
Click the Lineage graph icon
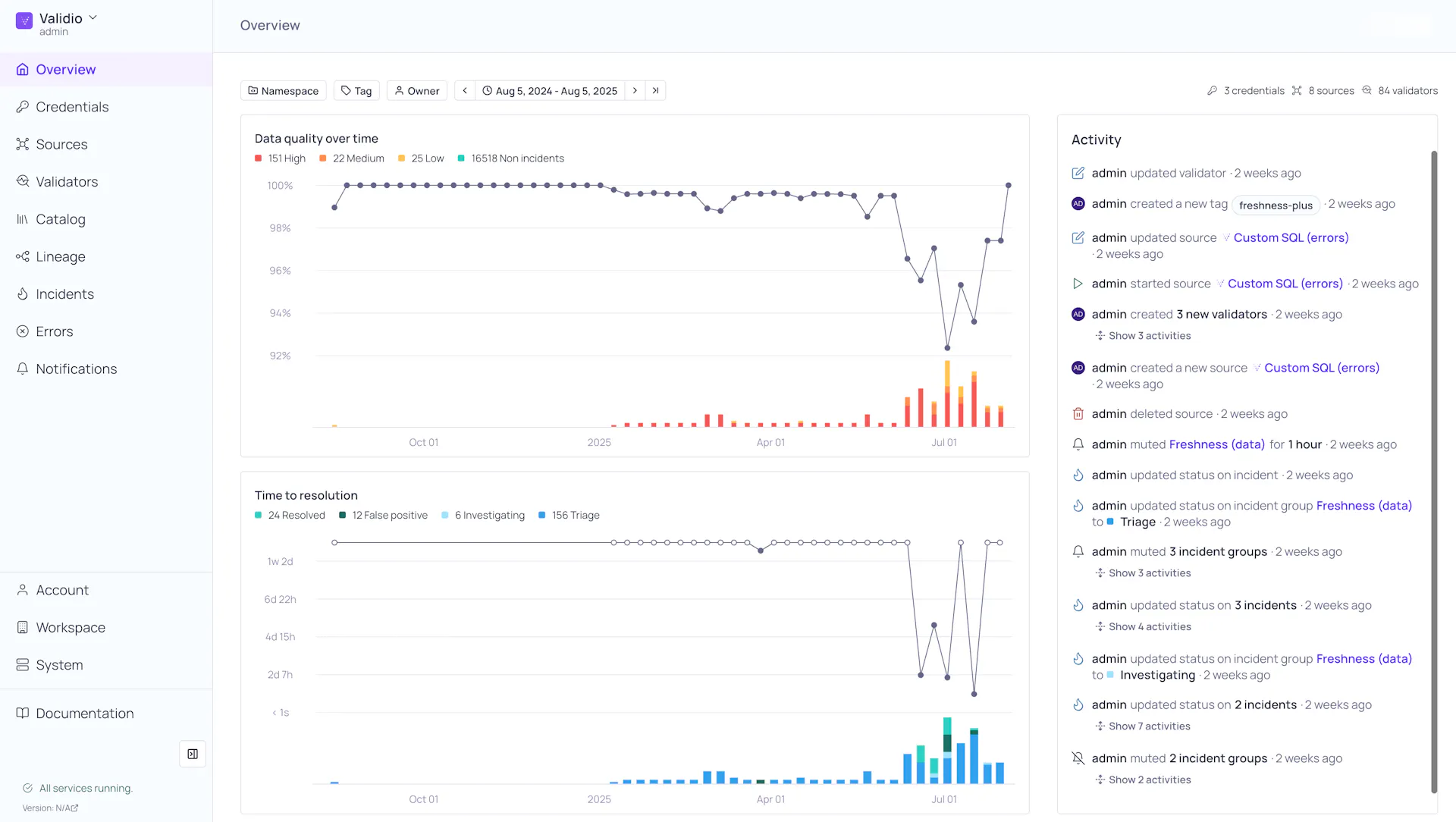(23, 256)
